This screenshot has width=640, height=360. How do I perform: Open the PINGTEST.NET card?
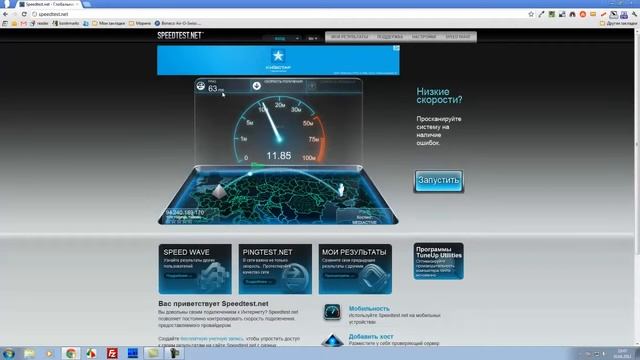click(x=275, y=269)
